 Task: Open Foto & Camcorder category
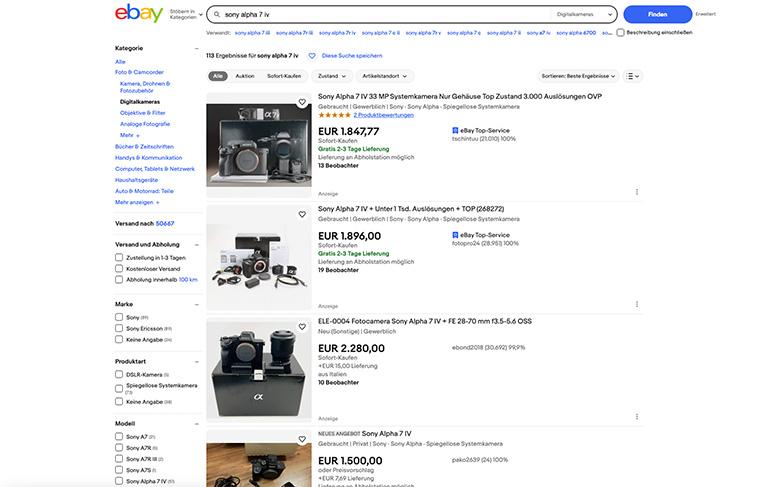pos(139,72)
